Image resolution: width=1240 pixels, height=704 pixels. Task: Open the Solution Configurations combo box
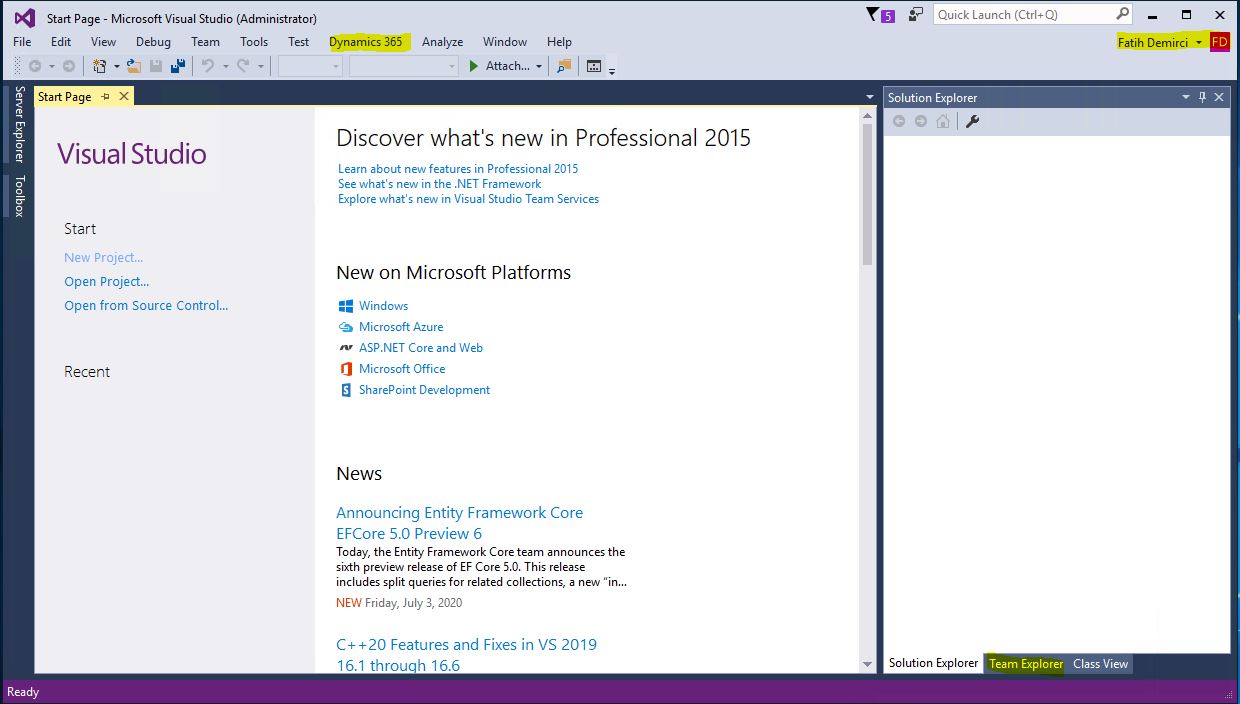310,66
